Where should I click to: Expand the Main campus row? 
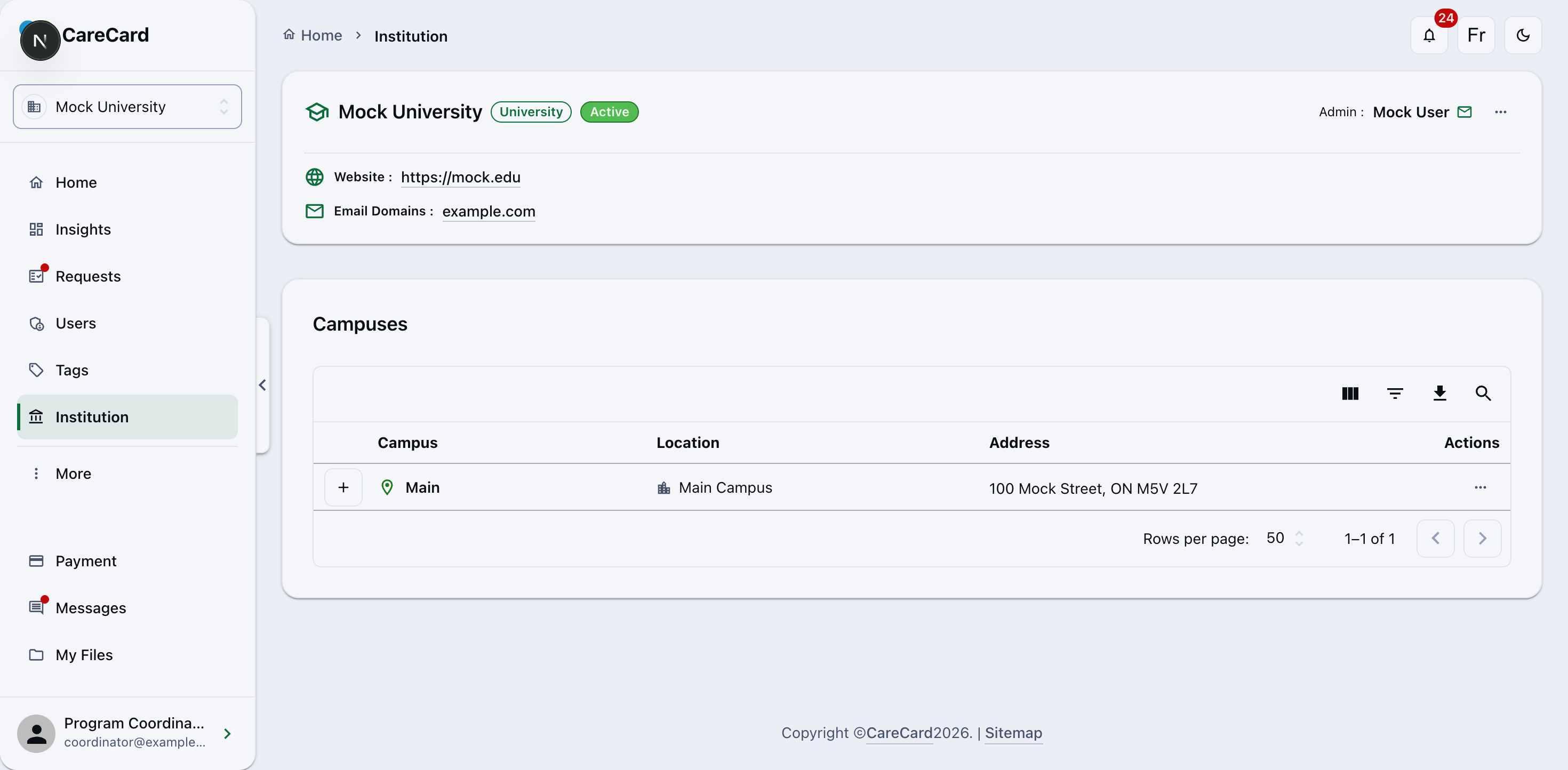click(x=343, y=487)
